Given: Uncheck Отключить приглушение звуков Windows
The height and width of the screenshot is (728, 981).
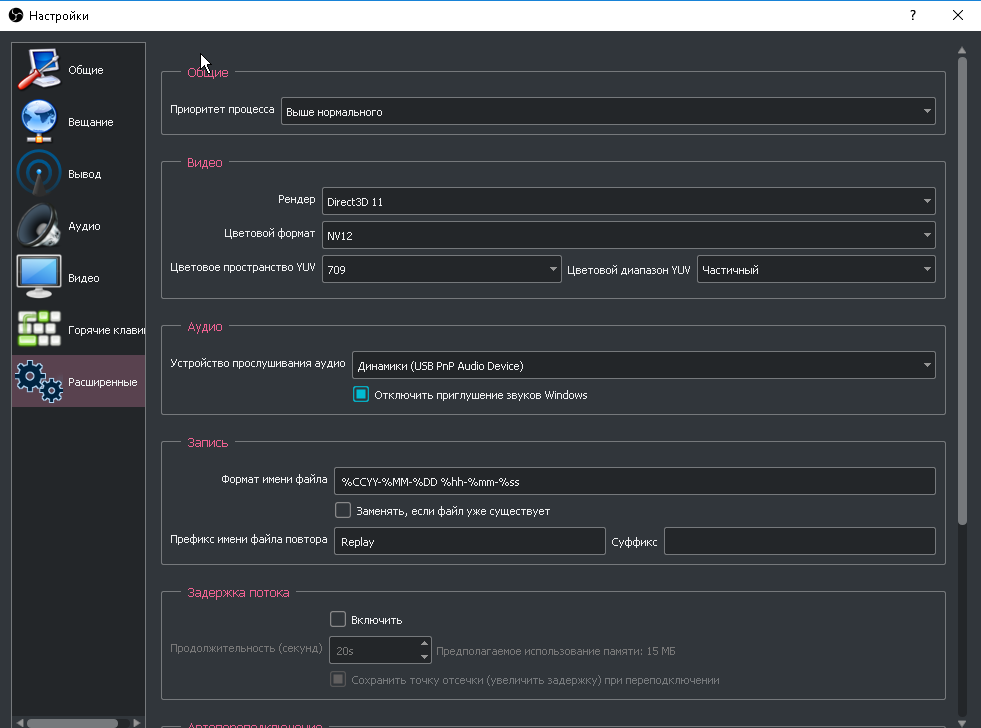Looking at the screenshot, I should 361,394.
